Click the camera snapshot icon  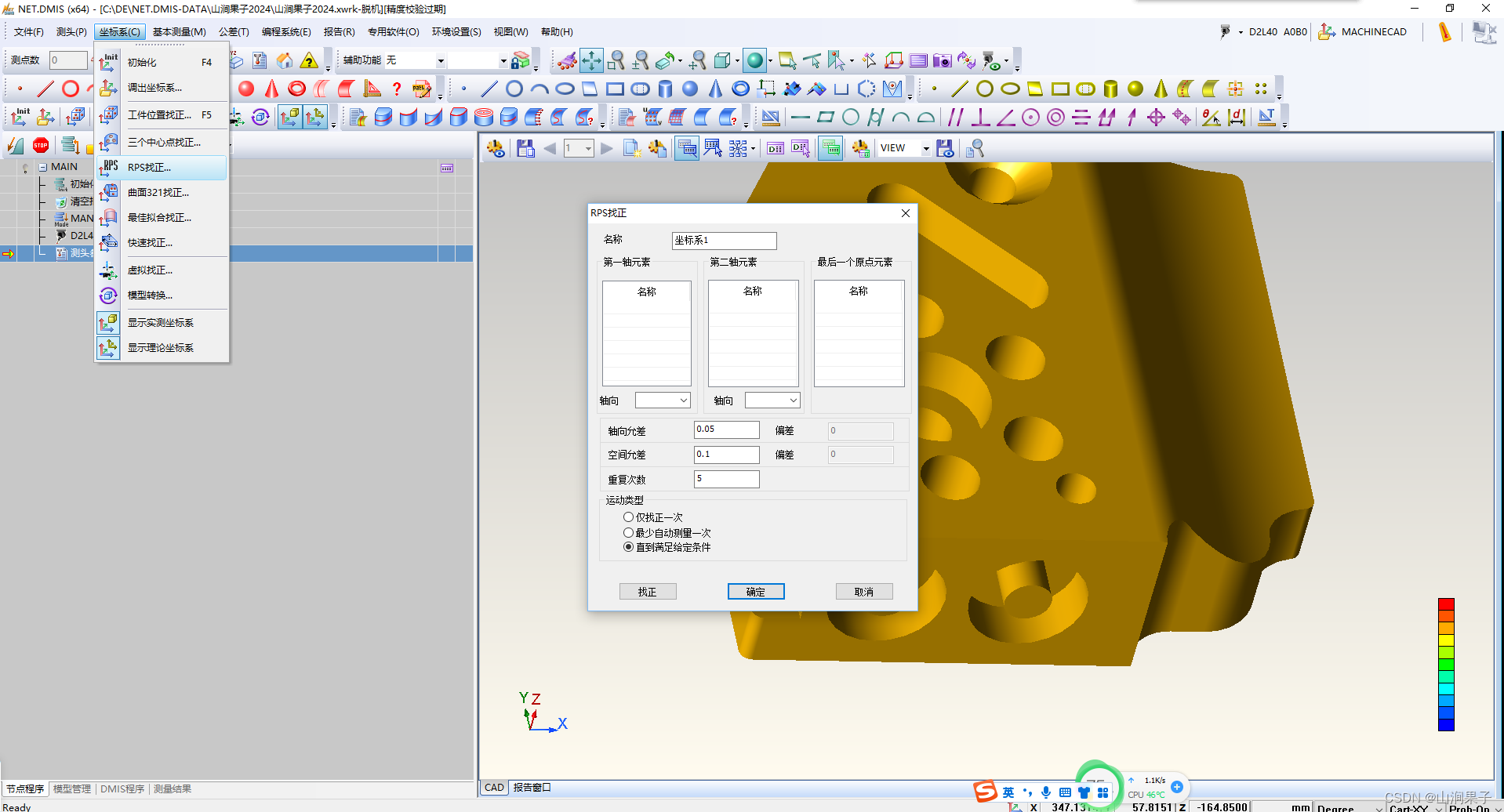click(942, 60)
